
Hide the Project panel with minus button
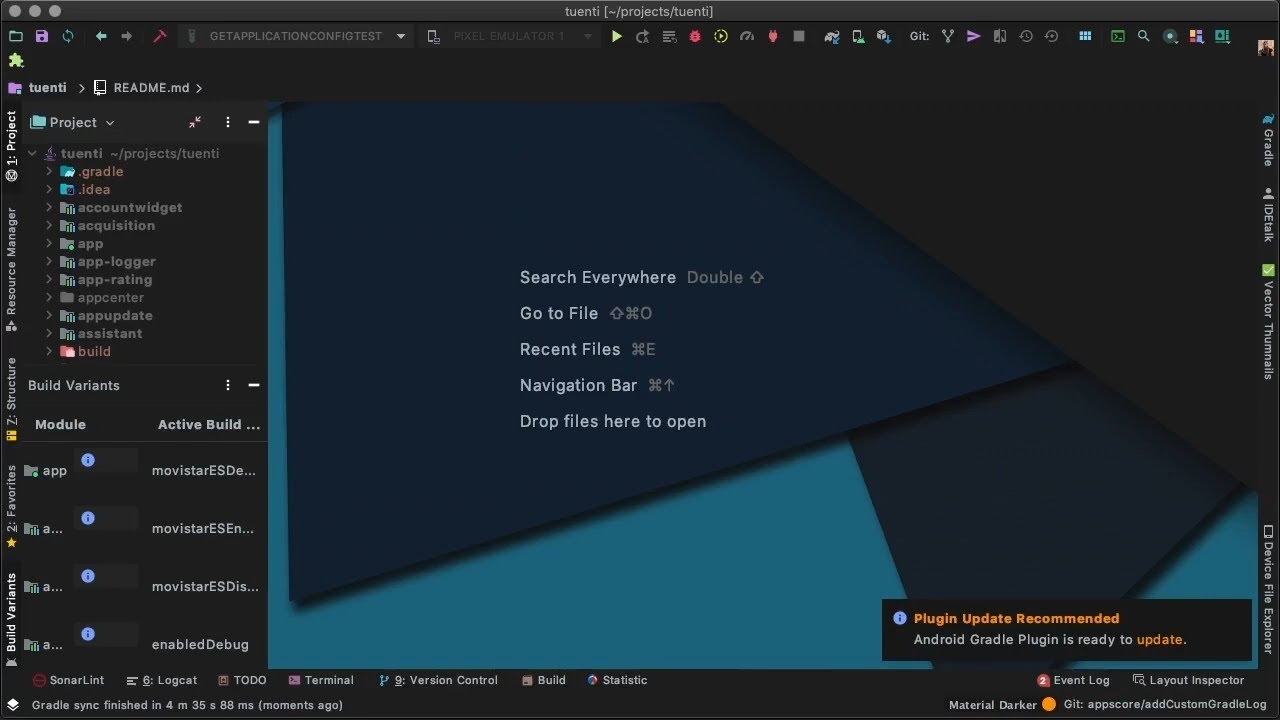tap(254, 122)
